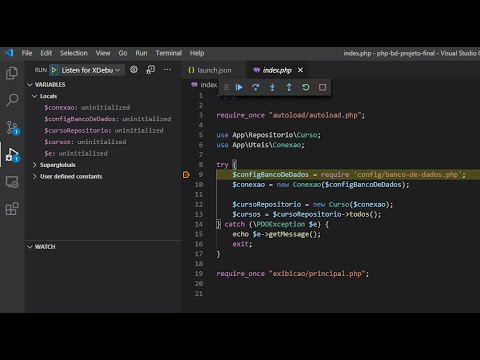Close the index.php tab

click(300, 70)
